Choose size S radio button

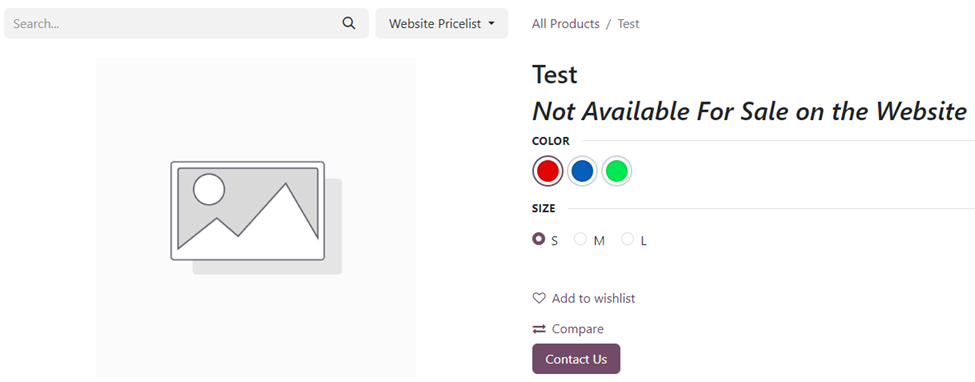[x=538, y=239]
